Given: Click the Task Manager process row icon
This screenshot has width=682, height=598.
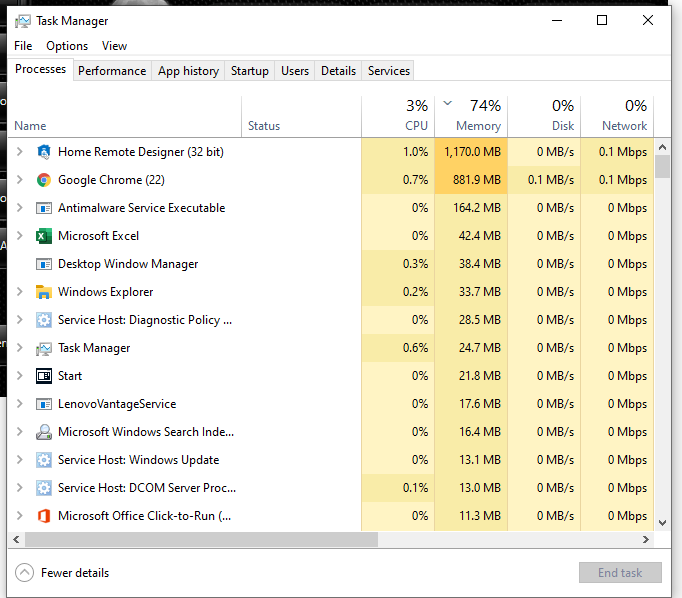Looking at the screenshot, I should 43,348.
